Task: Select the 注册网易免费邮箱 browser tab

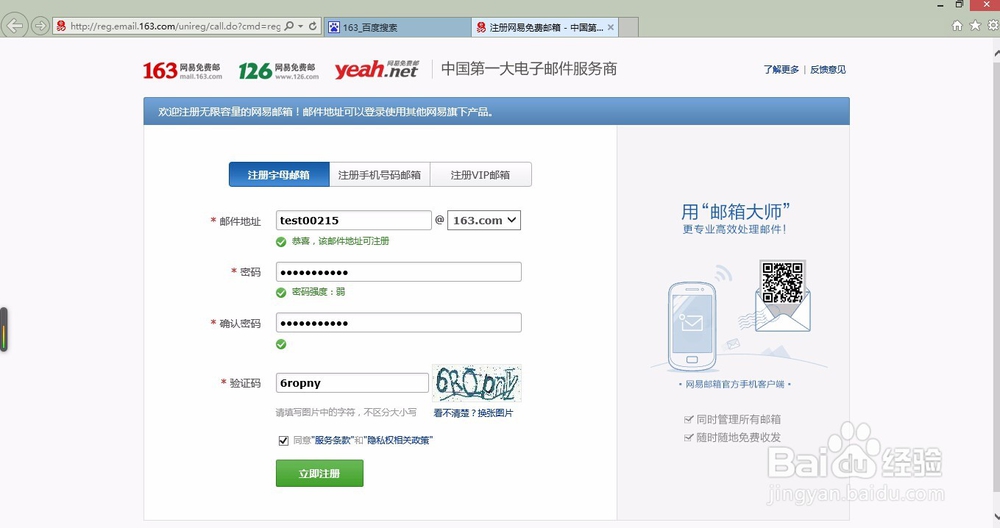Action: (x=545, y=27)
